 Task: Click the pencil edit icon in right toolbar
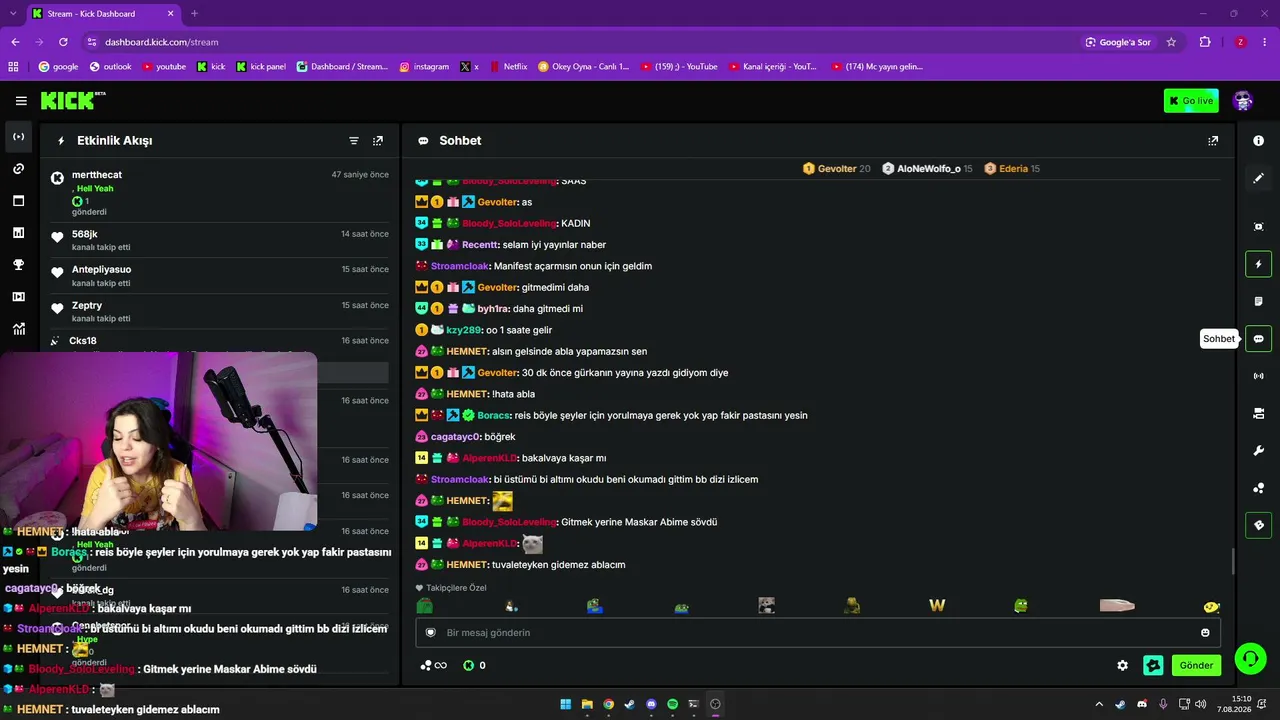coord(1259,178)
